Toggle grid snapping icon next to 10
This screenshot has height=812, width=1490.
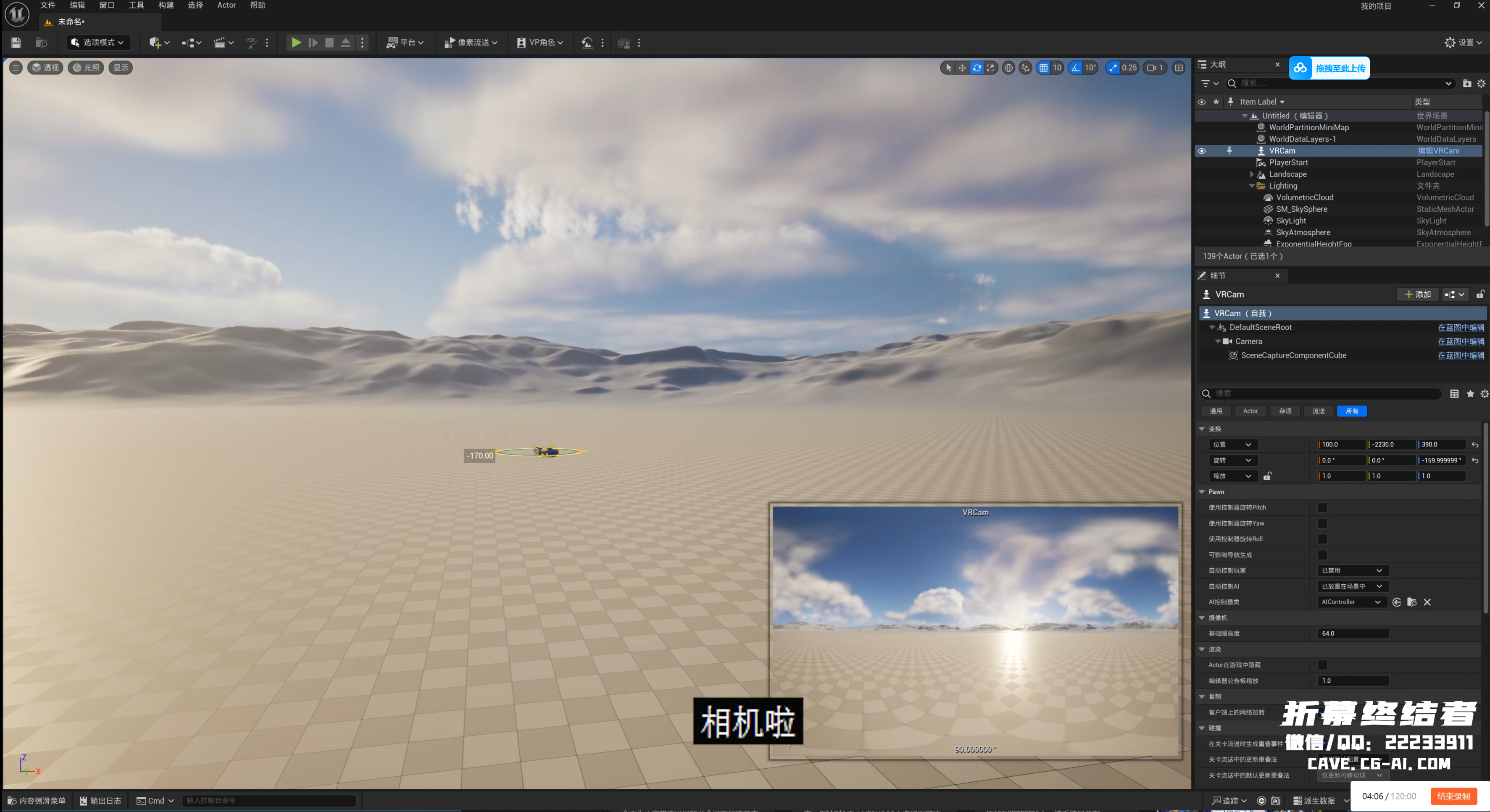[1043, 68]
